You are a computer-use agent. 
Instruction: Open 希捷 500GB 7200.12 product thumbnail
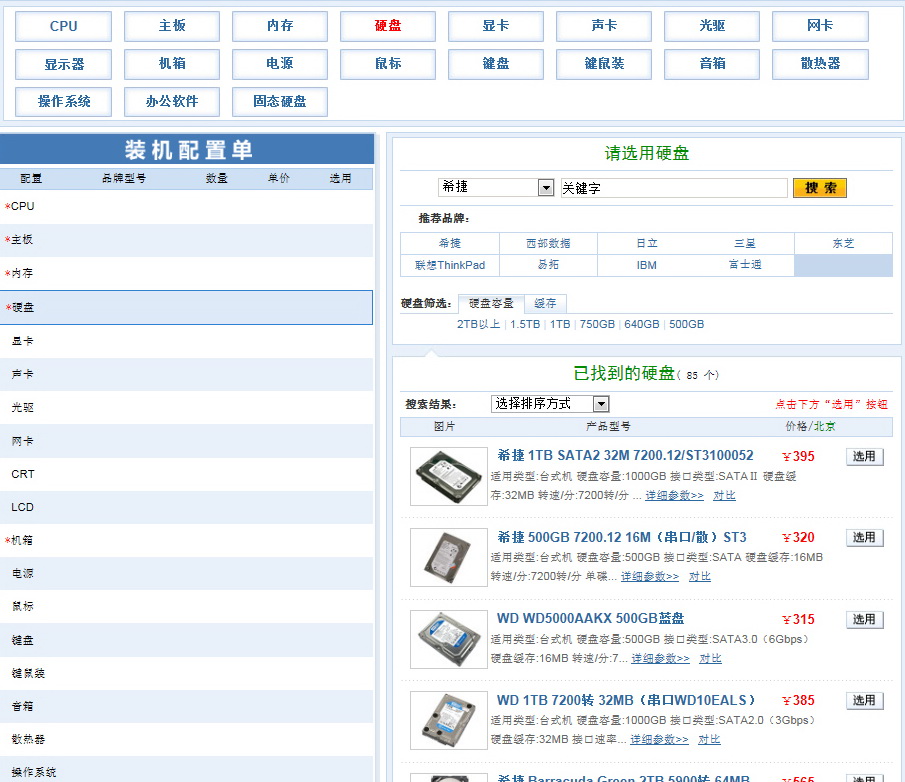449,557
